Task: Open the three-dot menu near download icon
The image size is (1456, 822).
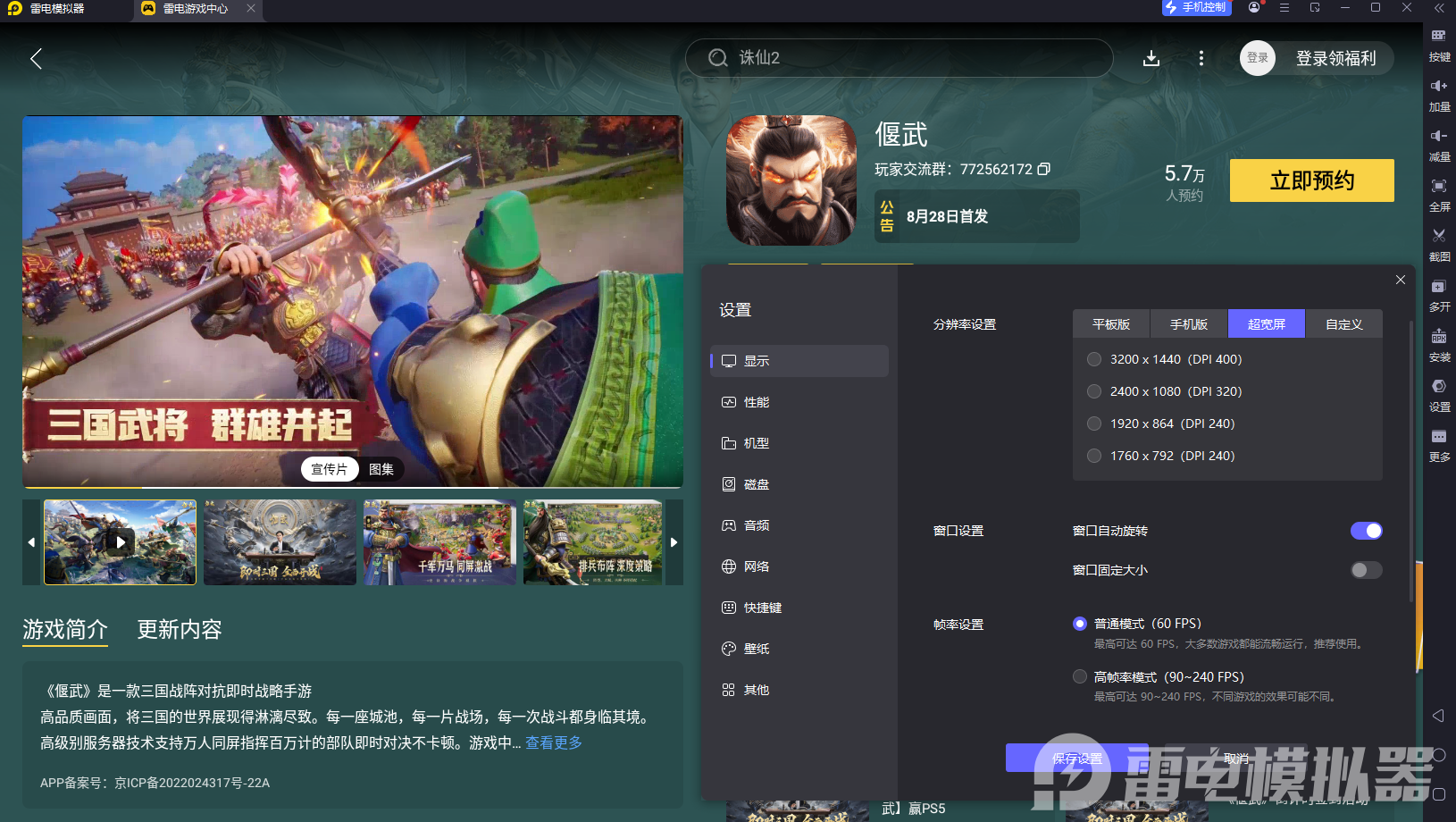Action: pyautogui.click(x=1201, y=57)
